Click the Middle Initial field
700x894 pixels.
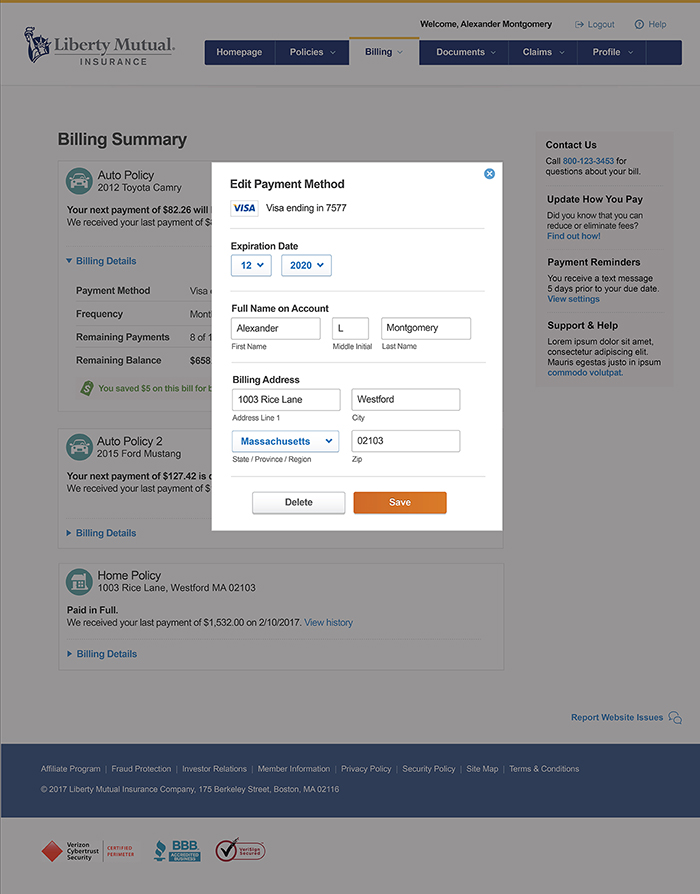[351, 328]
